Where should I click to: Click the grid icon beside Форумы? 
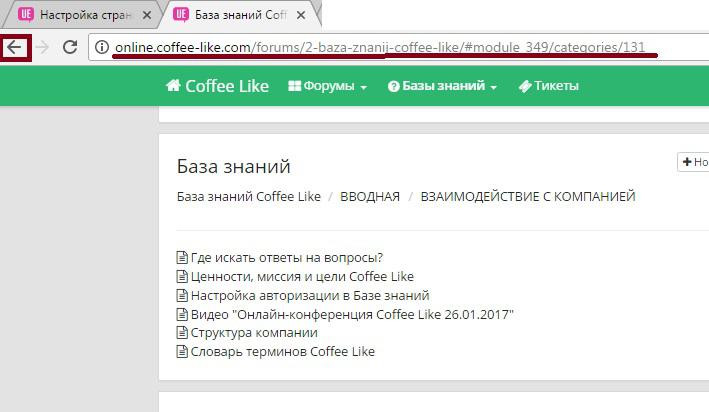tap(294, 85)
